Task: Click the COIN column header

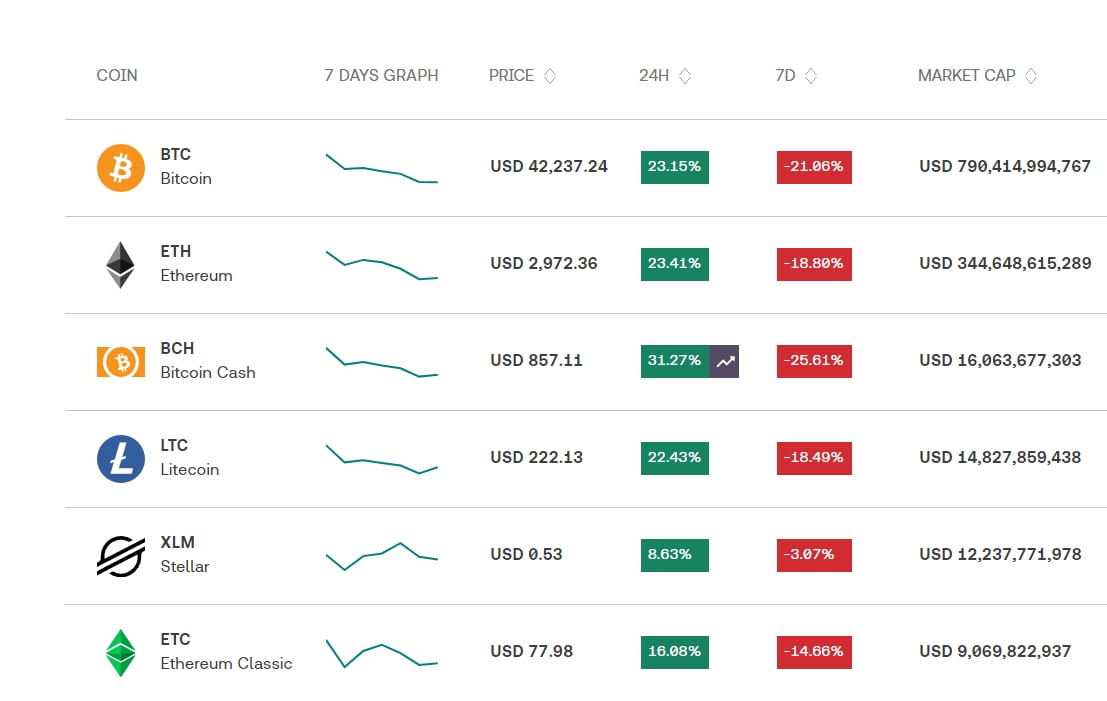Action: click(x=117, y=76)
